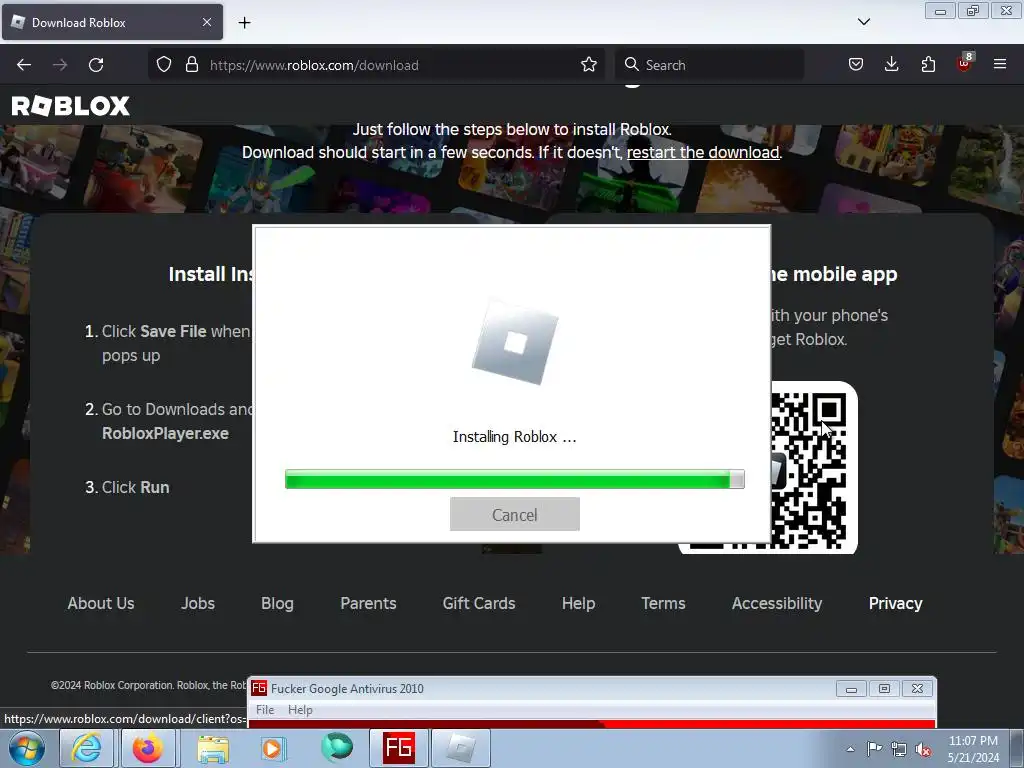Switch to the FG antivirus taskbar button

(399, 748)
